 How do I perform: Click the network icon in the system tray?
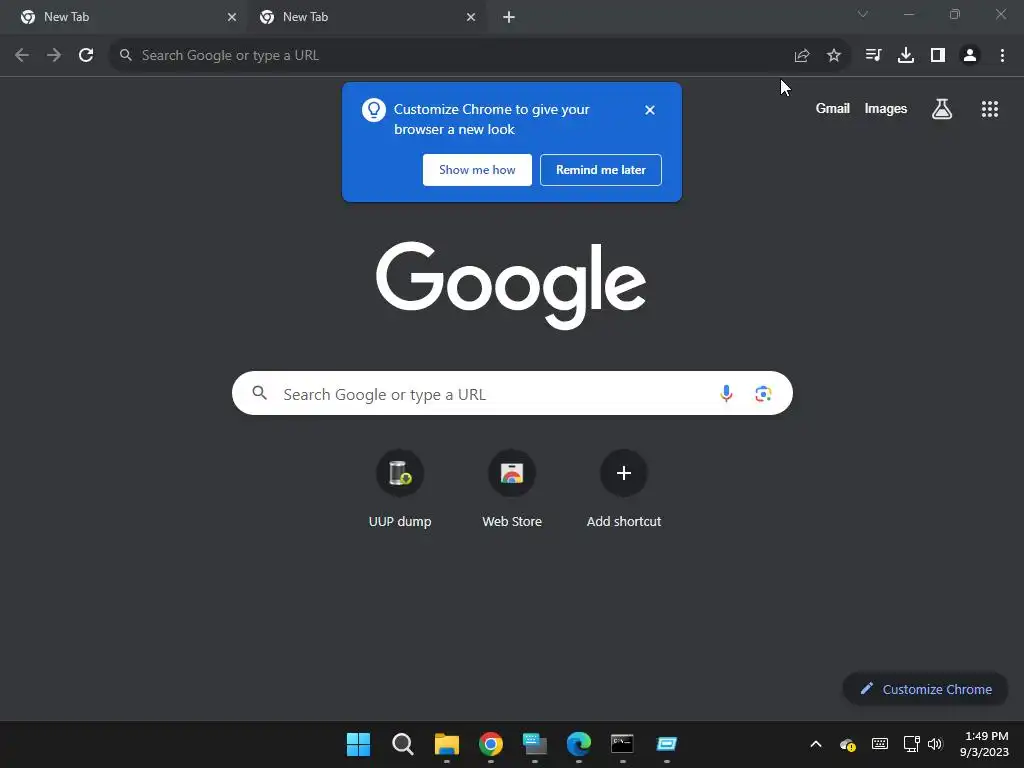(912, 744)
